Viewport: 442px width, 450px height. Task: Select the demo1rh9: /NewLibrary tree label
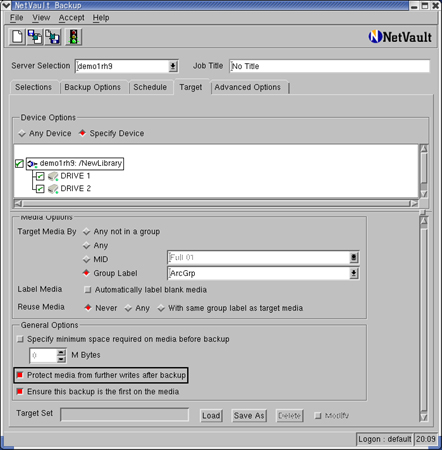pos(81,163)
